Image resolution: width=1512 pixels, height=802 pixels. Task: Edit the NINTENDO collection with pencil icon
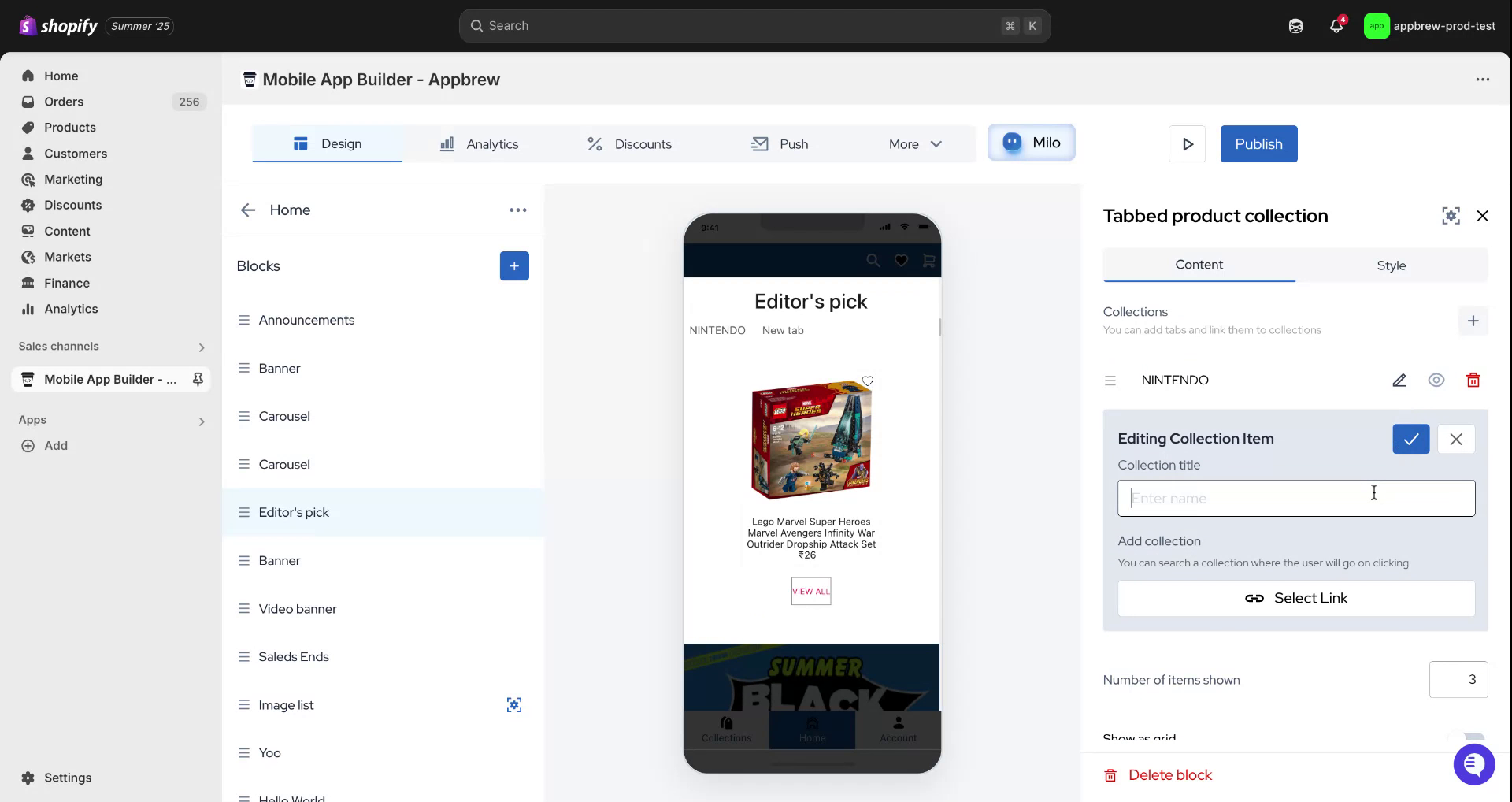[x=1399, y=381]
